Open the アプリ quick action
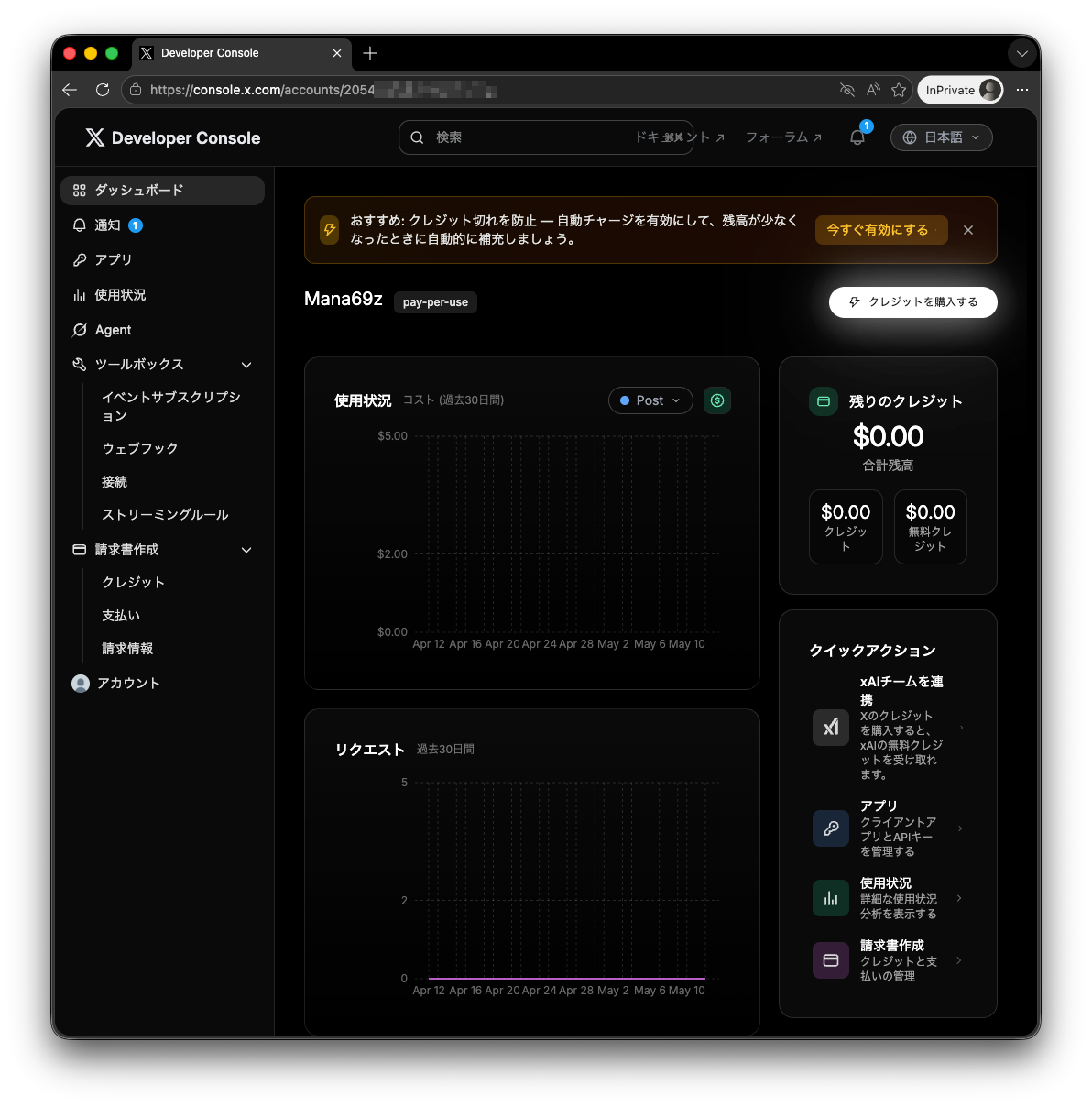 [x=888, y=828]
